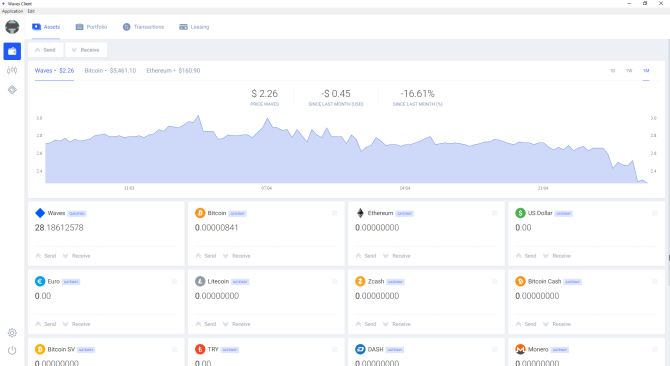Click the Monero asset icon
This screenshot has height=366, width=670.
(x=520, y=349)
